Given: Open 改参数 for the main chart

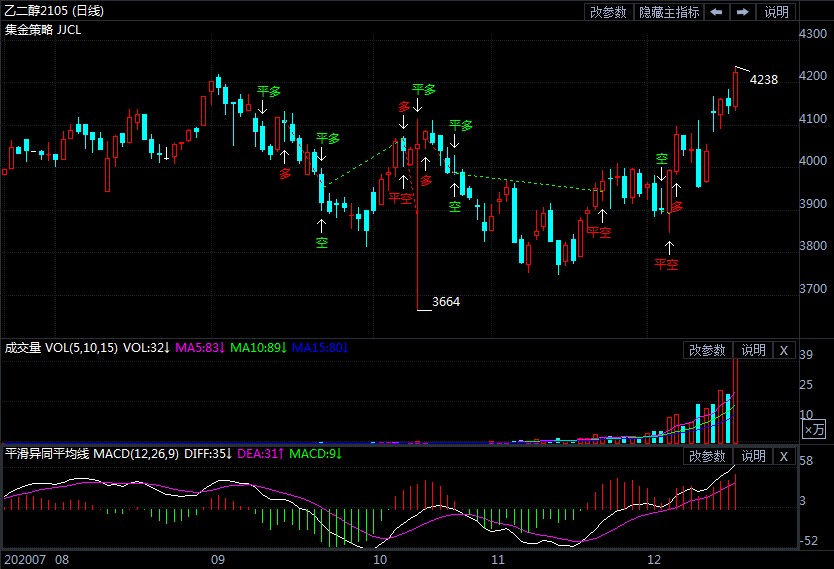Looking at the screenshot, I should tap(608, 12).
